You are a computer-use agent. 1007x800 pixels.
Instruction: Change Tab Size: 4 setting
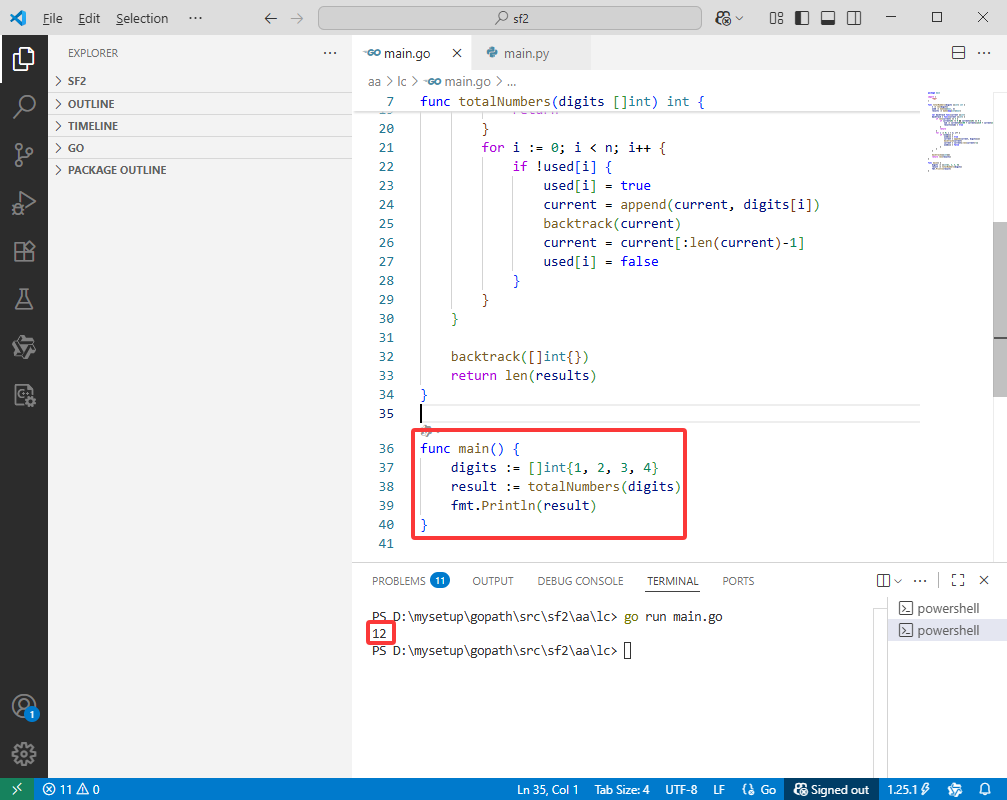[622, 789]
